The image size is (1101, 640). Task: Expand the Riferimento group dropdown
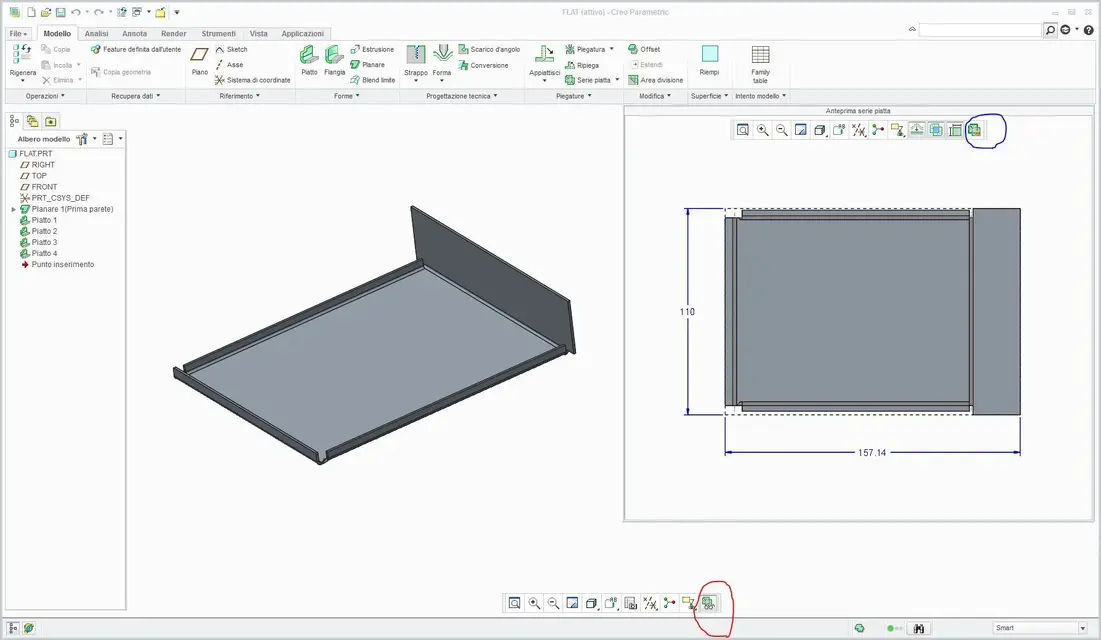point(239,96)
